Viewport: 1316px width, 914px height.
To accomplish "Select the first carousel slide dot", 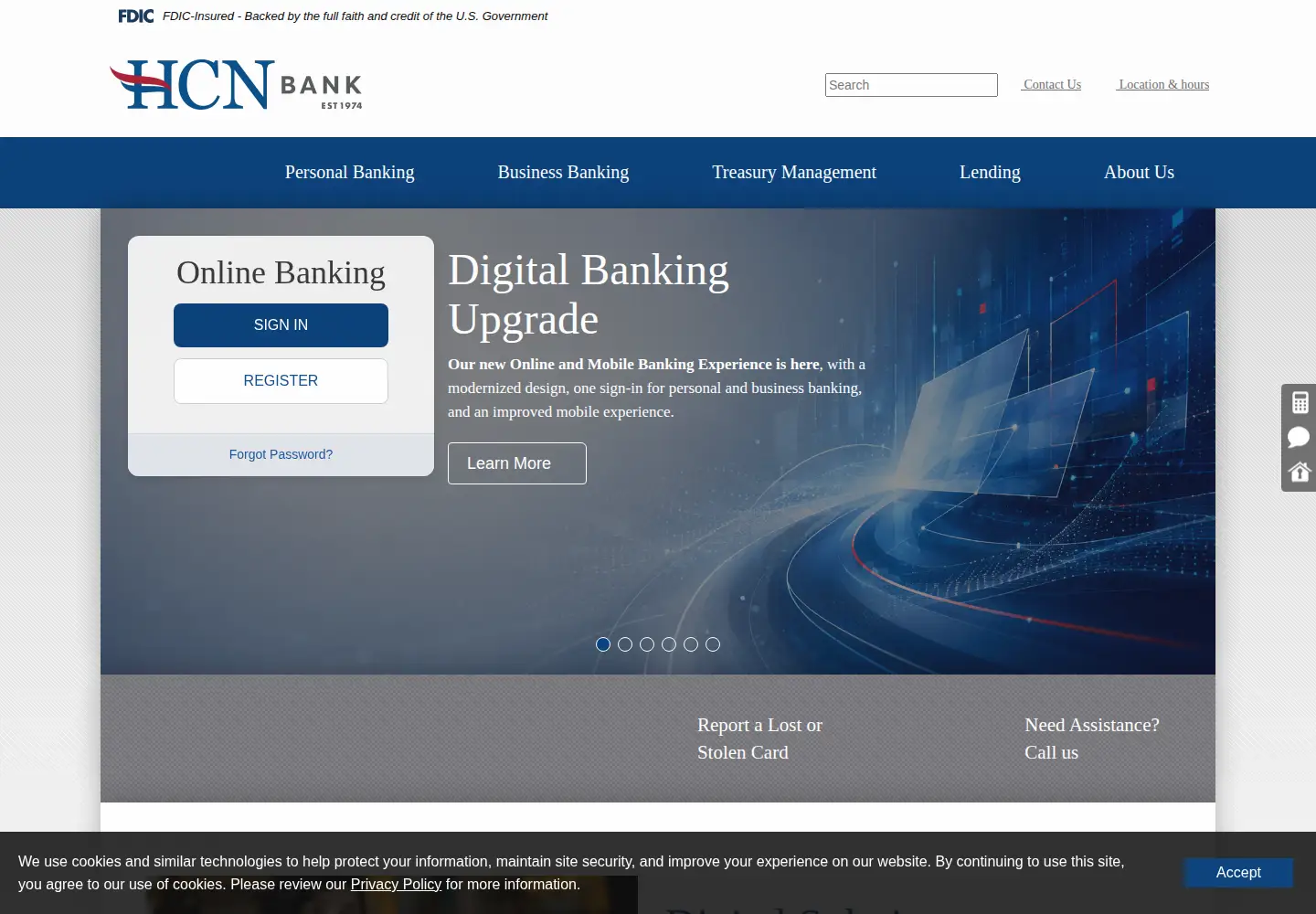I will tap(603, 644).
